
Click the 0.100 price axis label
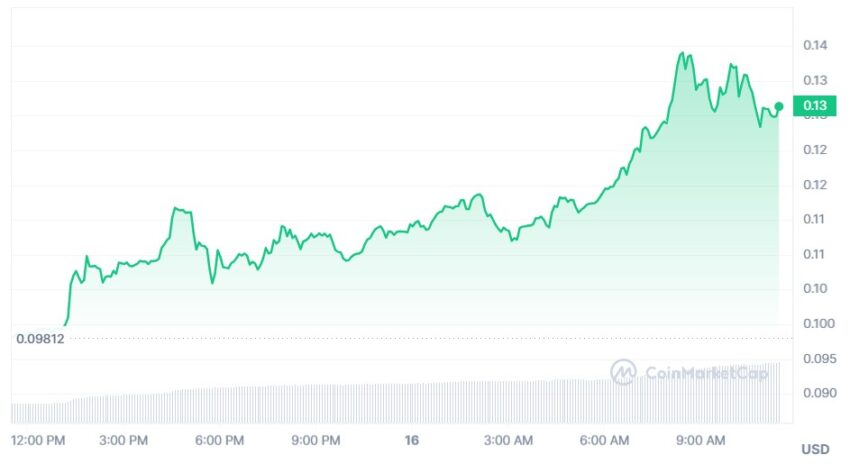coord(819,324)
